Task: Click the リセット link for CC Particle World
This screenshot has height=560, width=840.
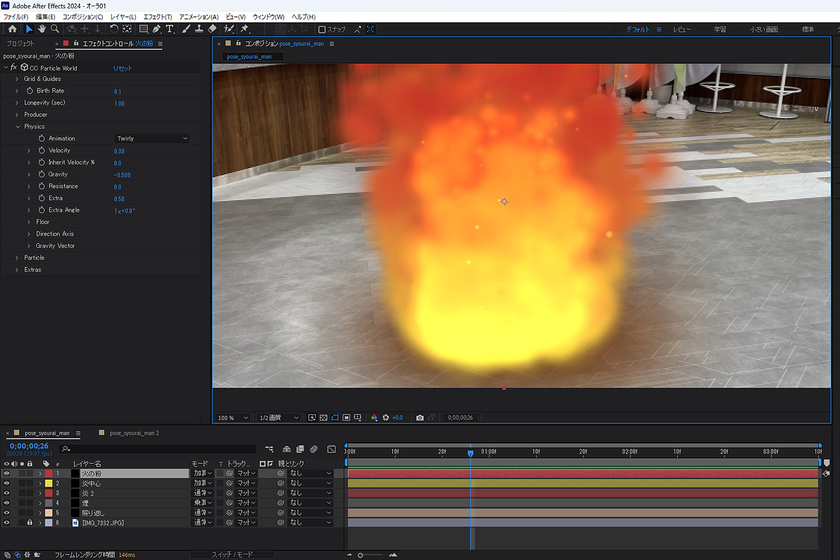Action: [x=122, y=67]
